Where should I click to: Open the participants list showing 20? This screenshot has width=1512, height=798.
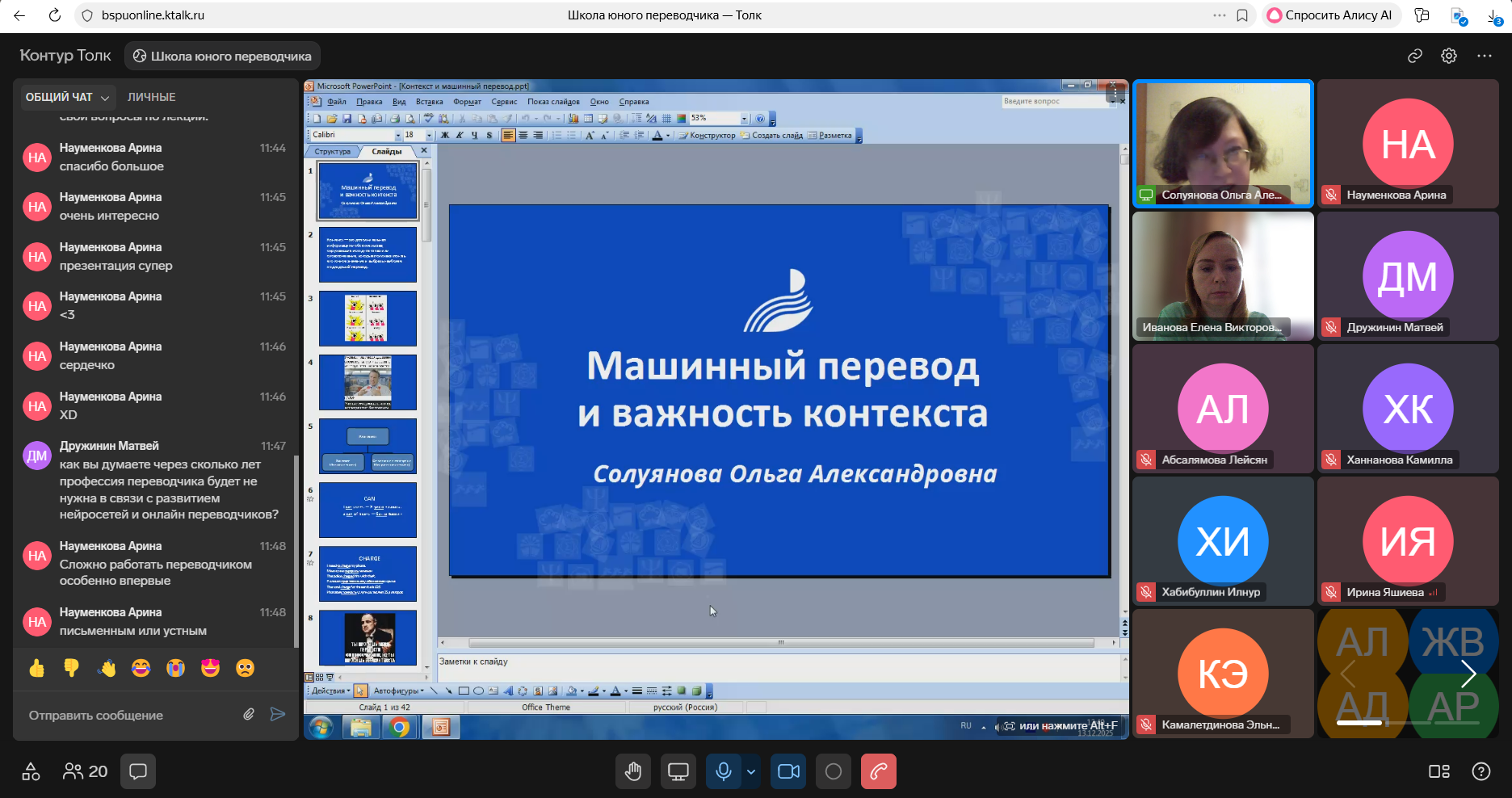pyautogui.click(x=86, y=771)
